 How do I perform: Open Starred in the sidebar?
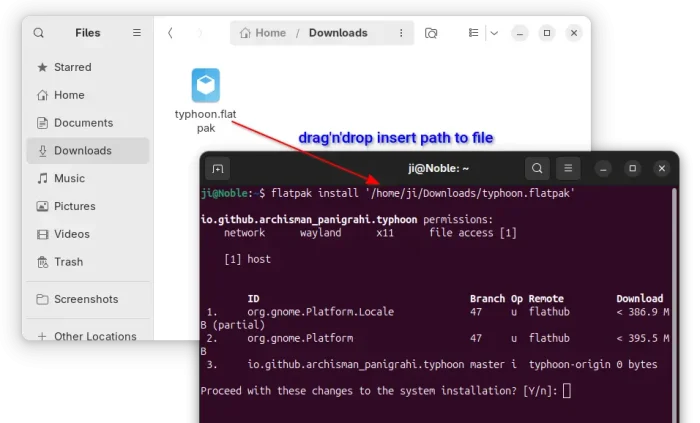(88, 67)
